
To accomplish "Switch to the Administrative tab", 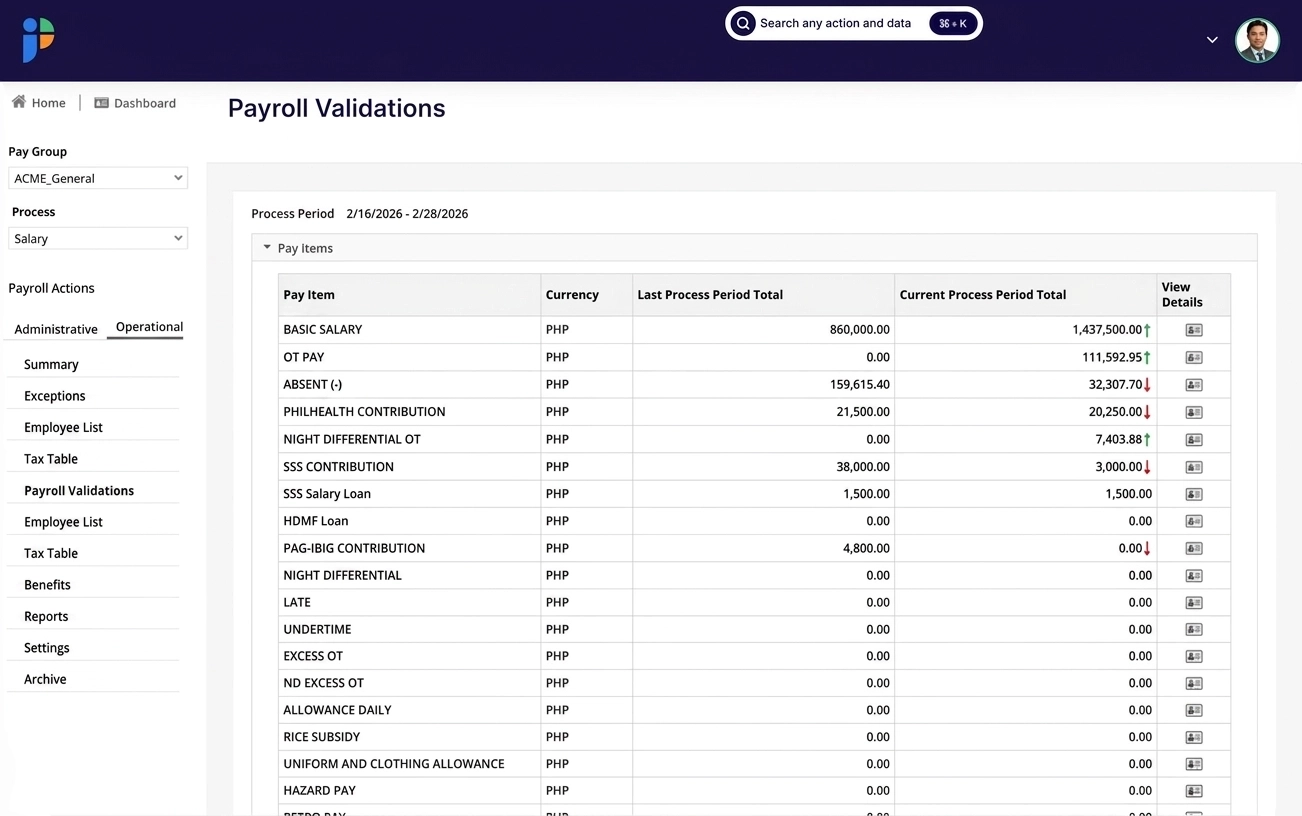I will 56,329.
